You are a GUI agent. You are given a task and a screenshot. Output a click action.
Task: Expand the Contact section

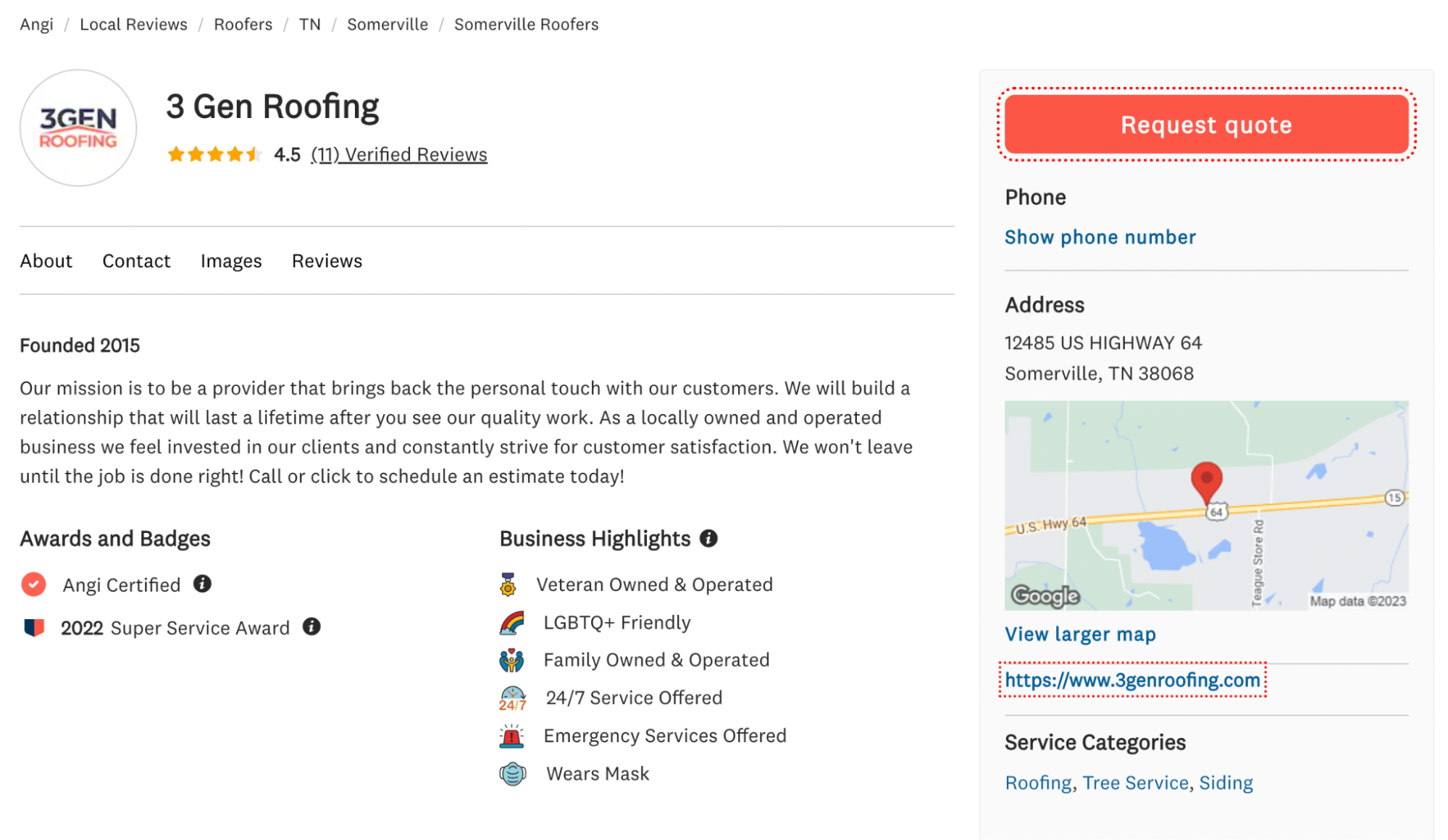tap(135, 259)
